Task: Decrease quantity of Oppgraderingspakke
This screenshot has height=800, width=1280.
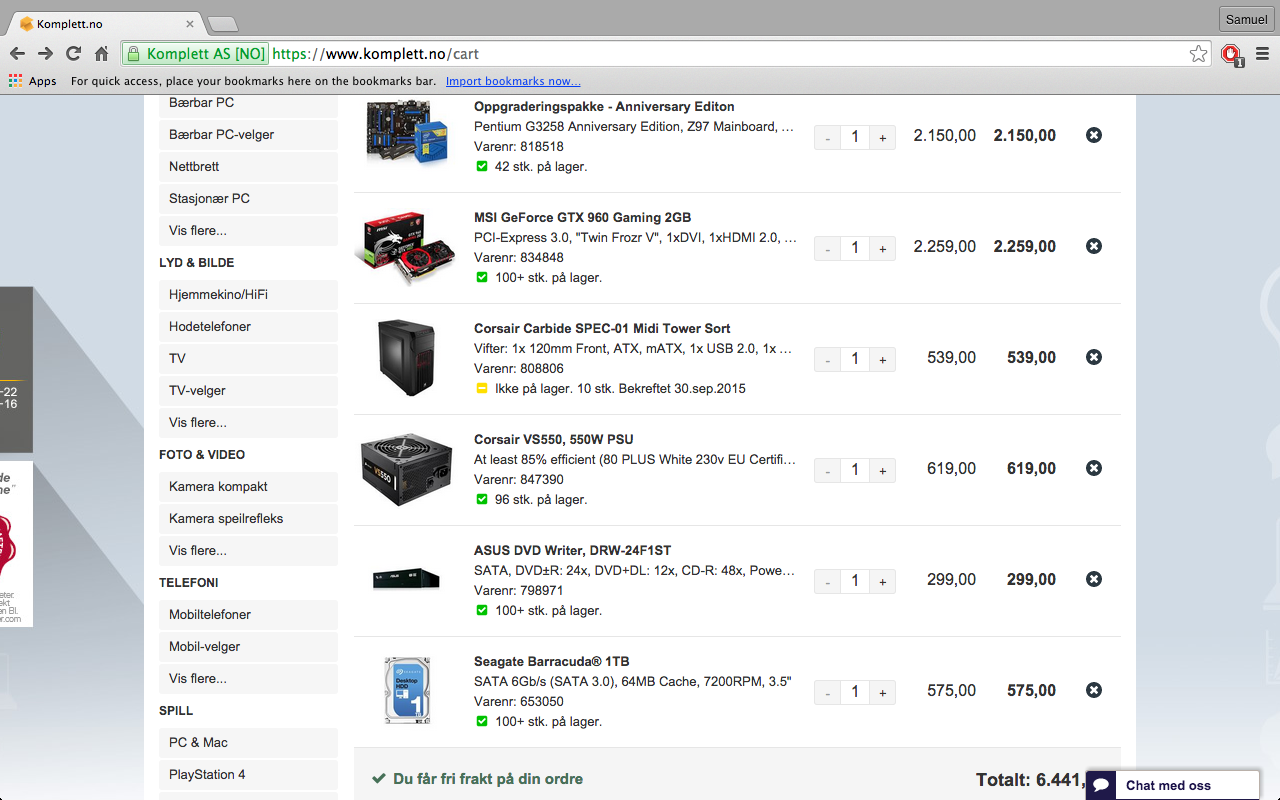Action: coord(828,138)
